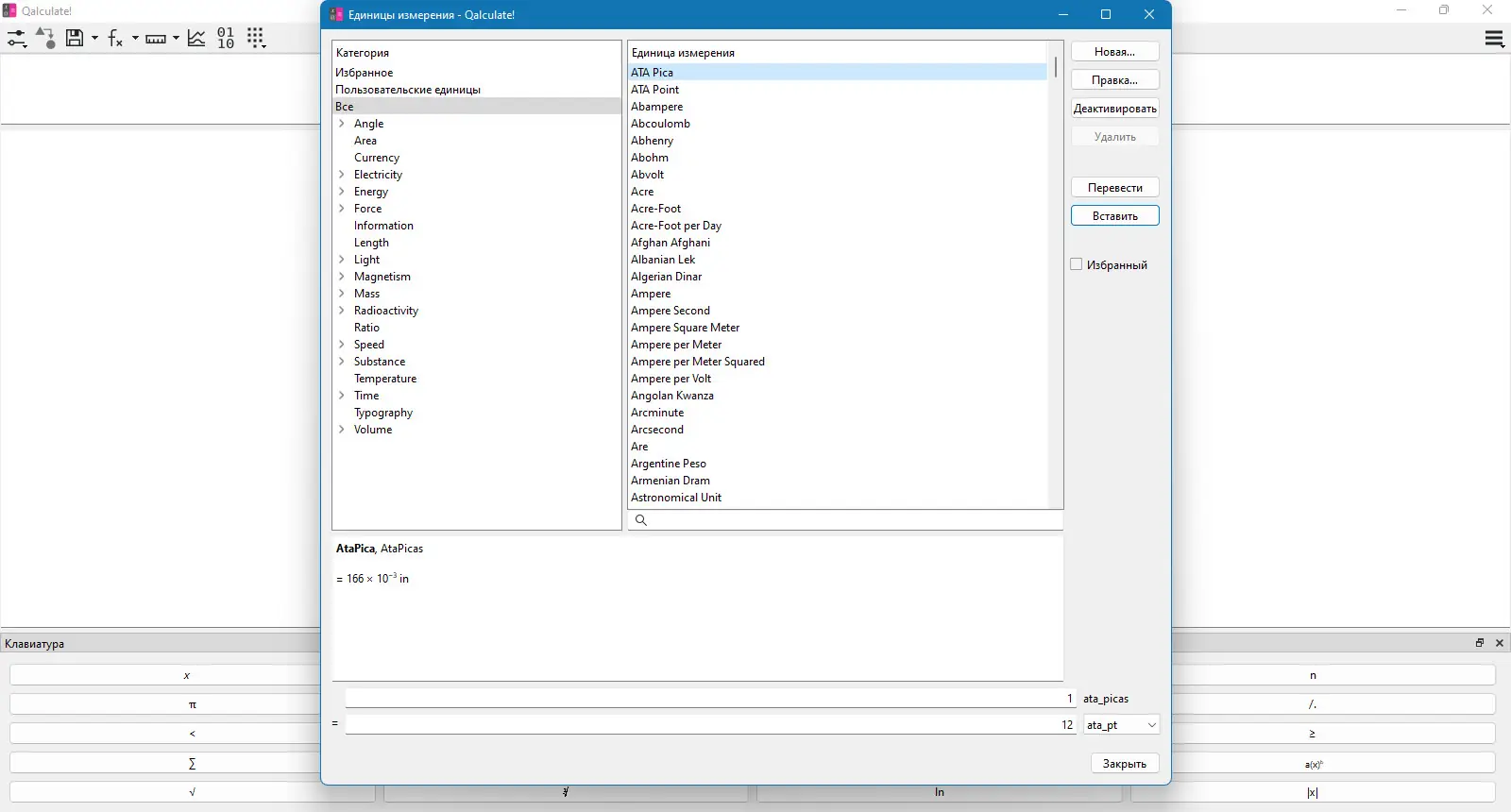This screenshot has height=812, width=1511.
Task: Click the square root key on keypad
Action: pyautogui.click(x=193, y=792)
